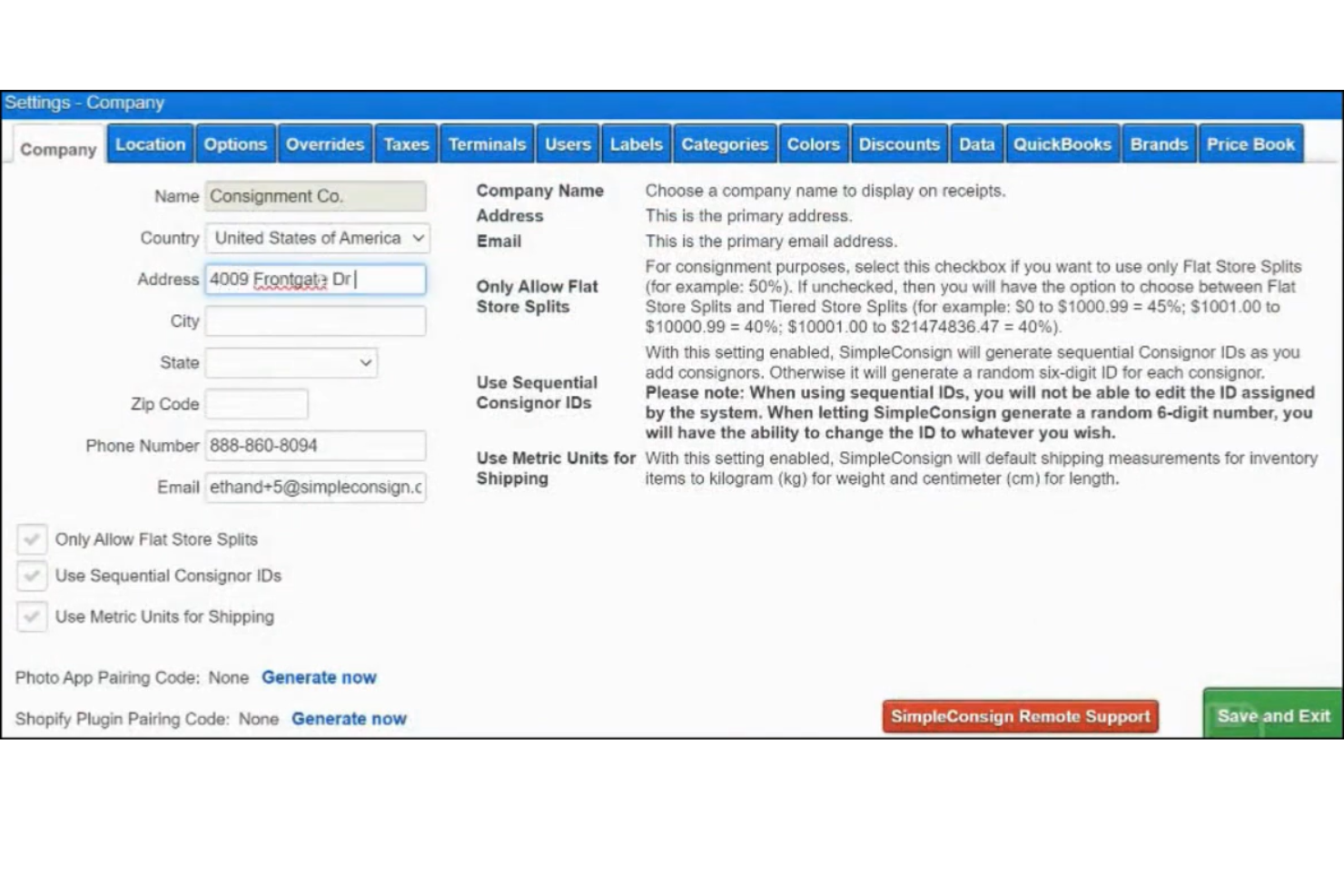The height and width of the screenshot is (896, 1344).
Task: Toggle Only Allow Flat Store Splits
Action: pos(32,539)
